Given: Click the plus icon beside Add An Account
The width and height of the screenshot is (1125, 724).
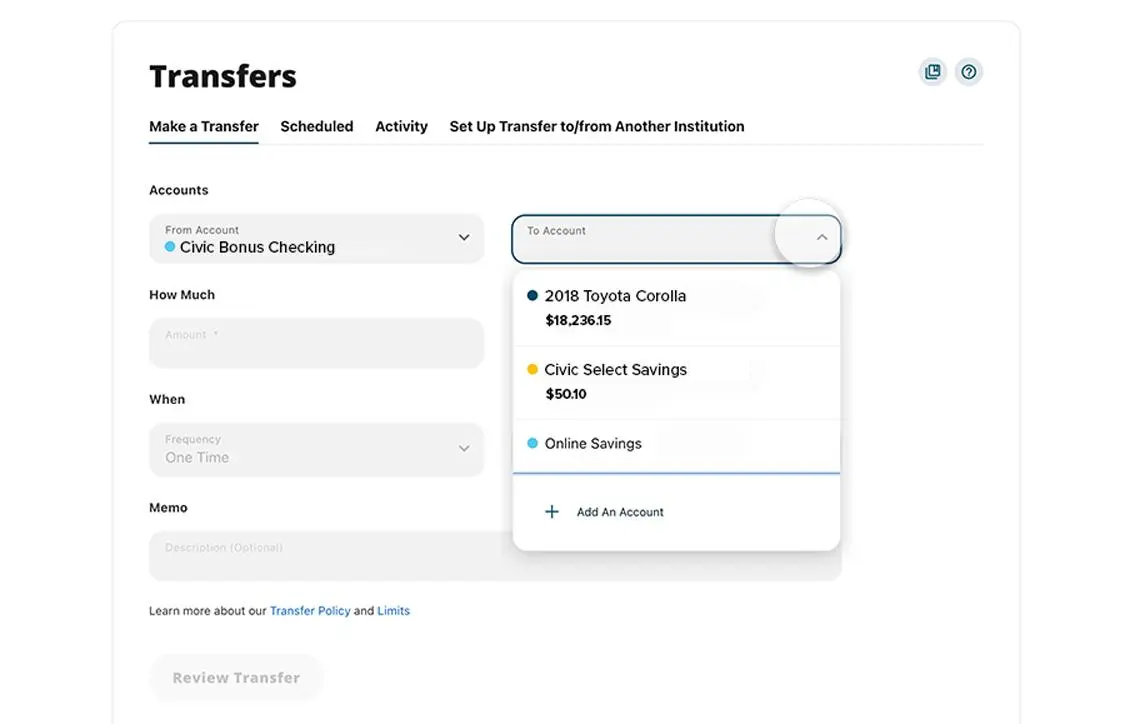Looking at the screenshot, I should (551, 512).
